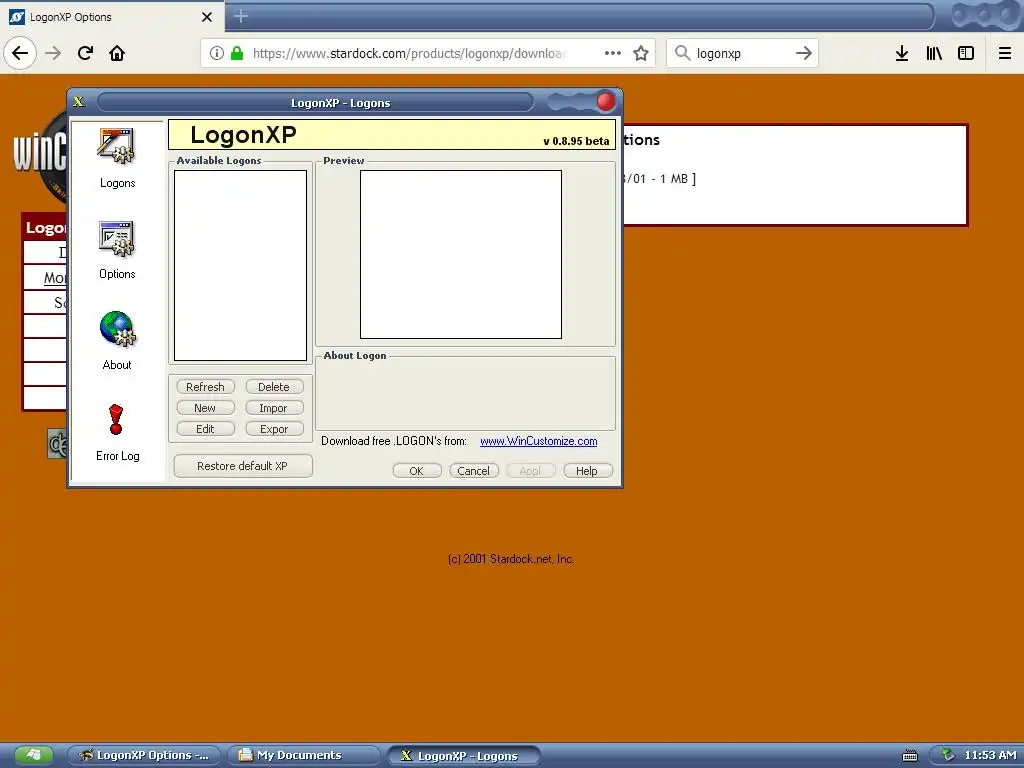This screenshot has height=768, width=1024.
Task: Switch to LogonXP - Logons taskbar item
Action: click(464, 756)
